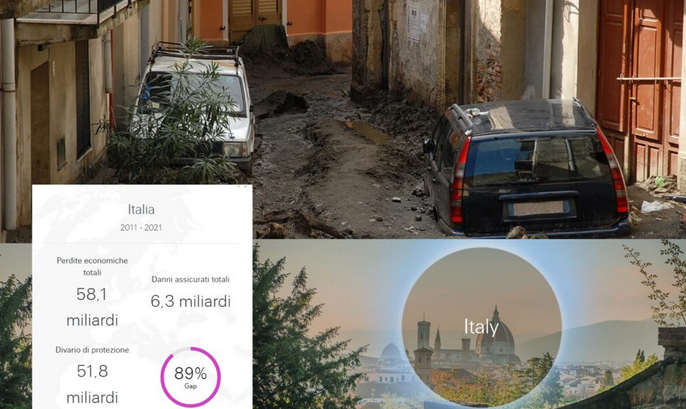
Task: Select the 2011 - 2021 date range
Action: 141,227
